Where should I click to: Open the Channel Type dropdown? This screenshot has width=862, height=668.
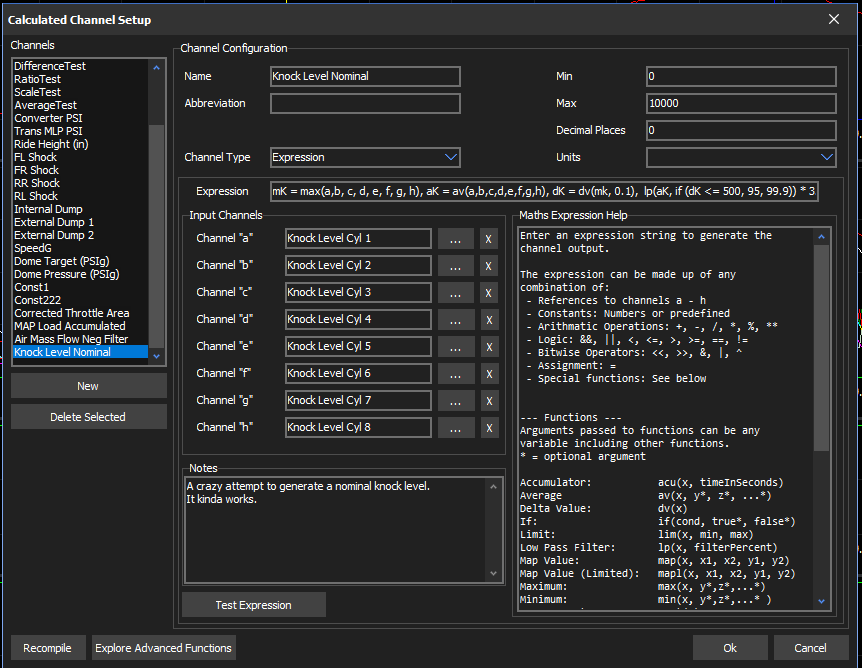pos(365,157)
